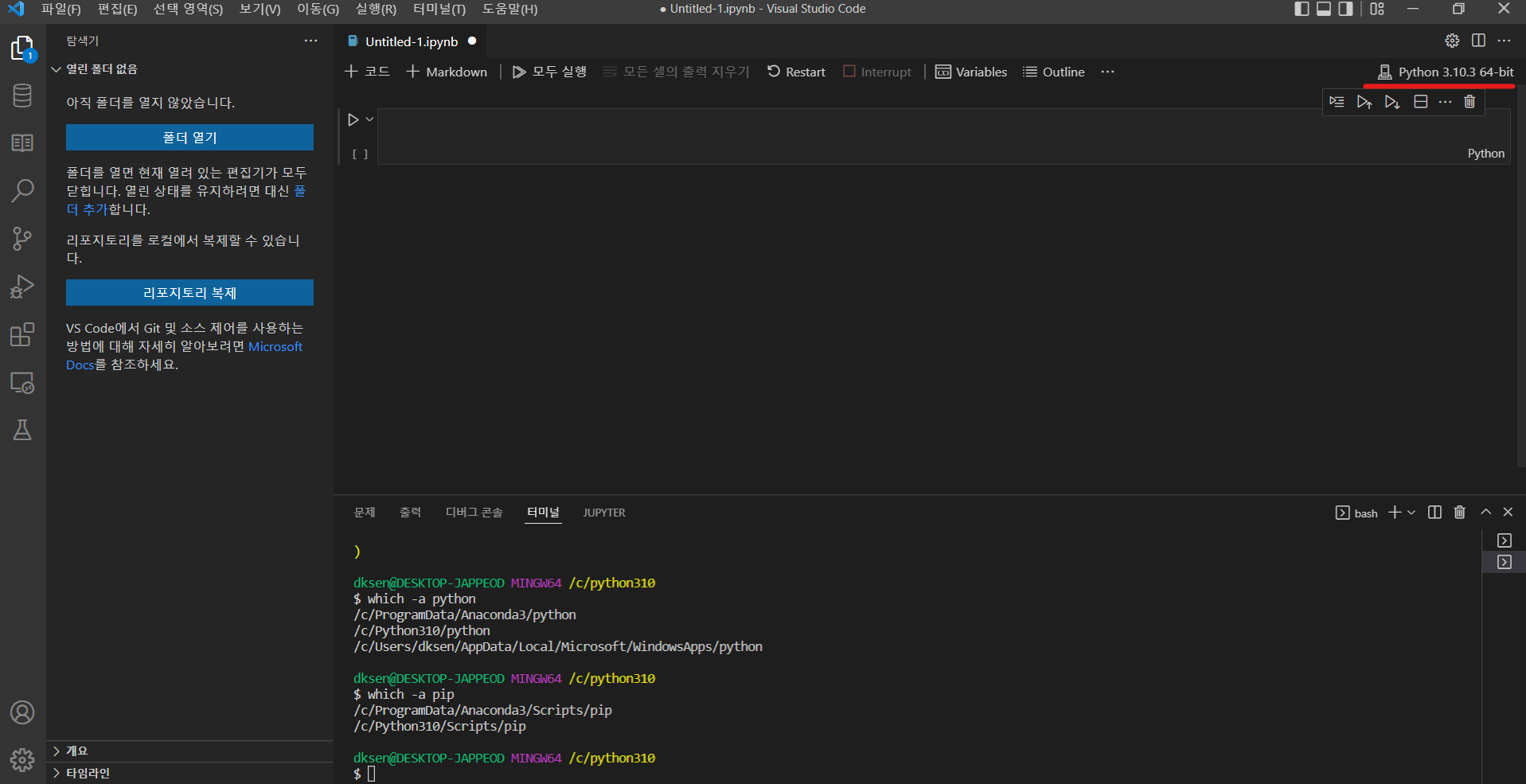
Task: Delete the notebook cell
Action: pos(1470,102)
